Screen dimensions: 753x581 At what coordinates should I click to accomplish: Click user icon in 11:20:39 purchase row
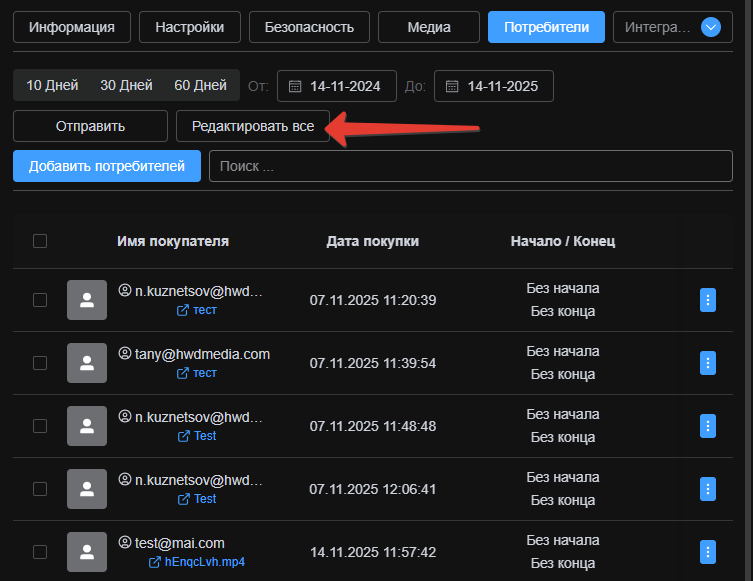coord(125,290)
